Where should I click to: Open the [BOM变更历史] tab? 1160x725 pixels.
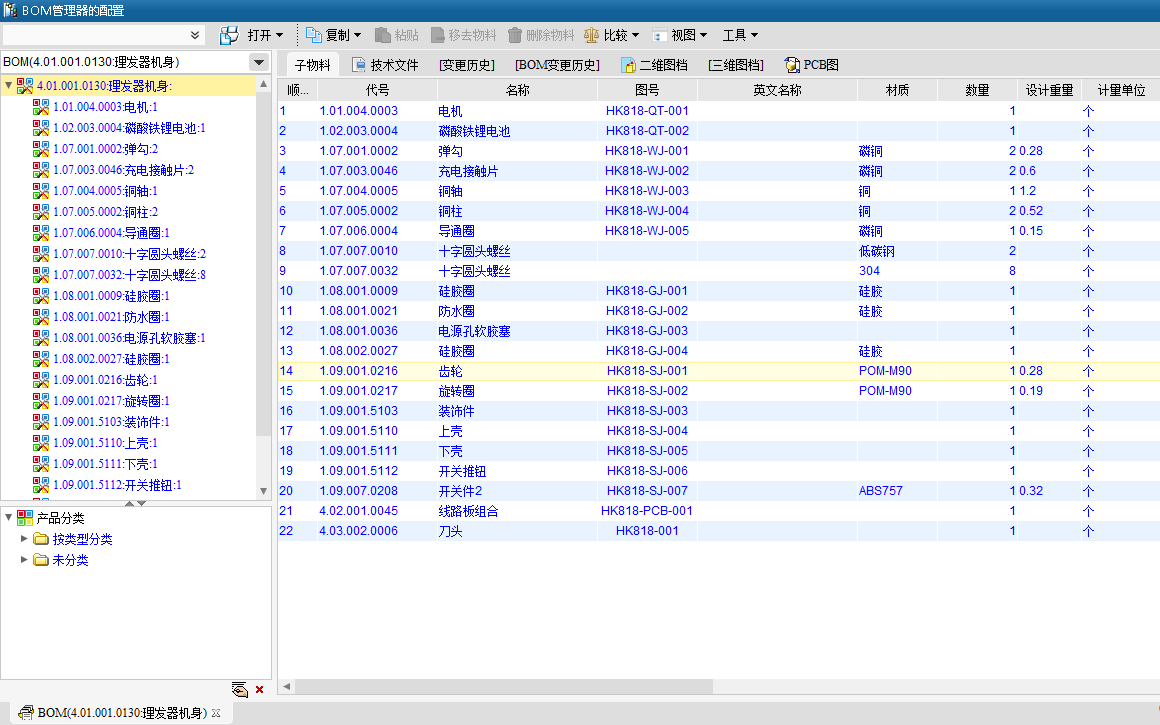point(557,65)
